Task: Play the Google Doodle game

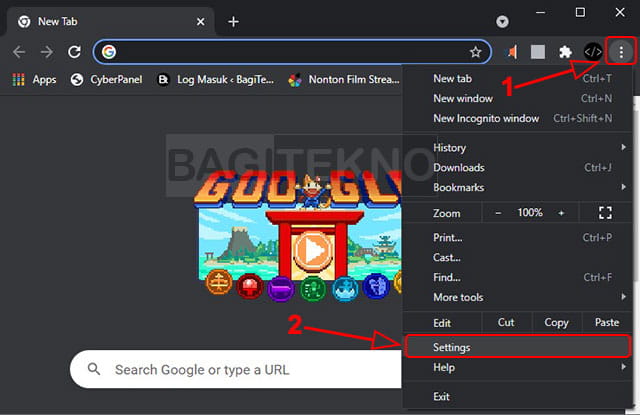Action: tap(312, 251)
